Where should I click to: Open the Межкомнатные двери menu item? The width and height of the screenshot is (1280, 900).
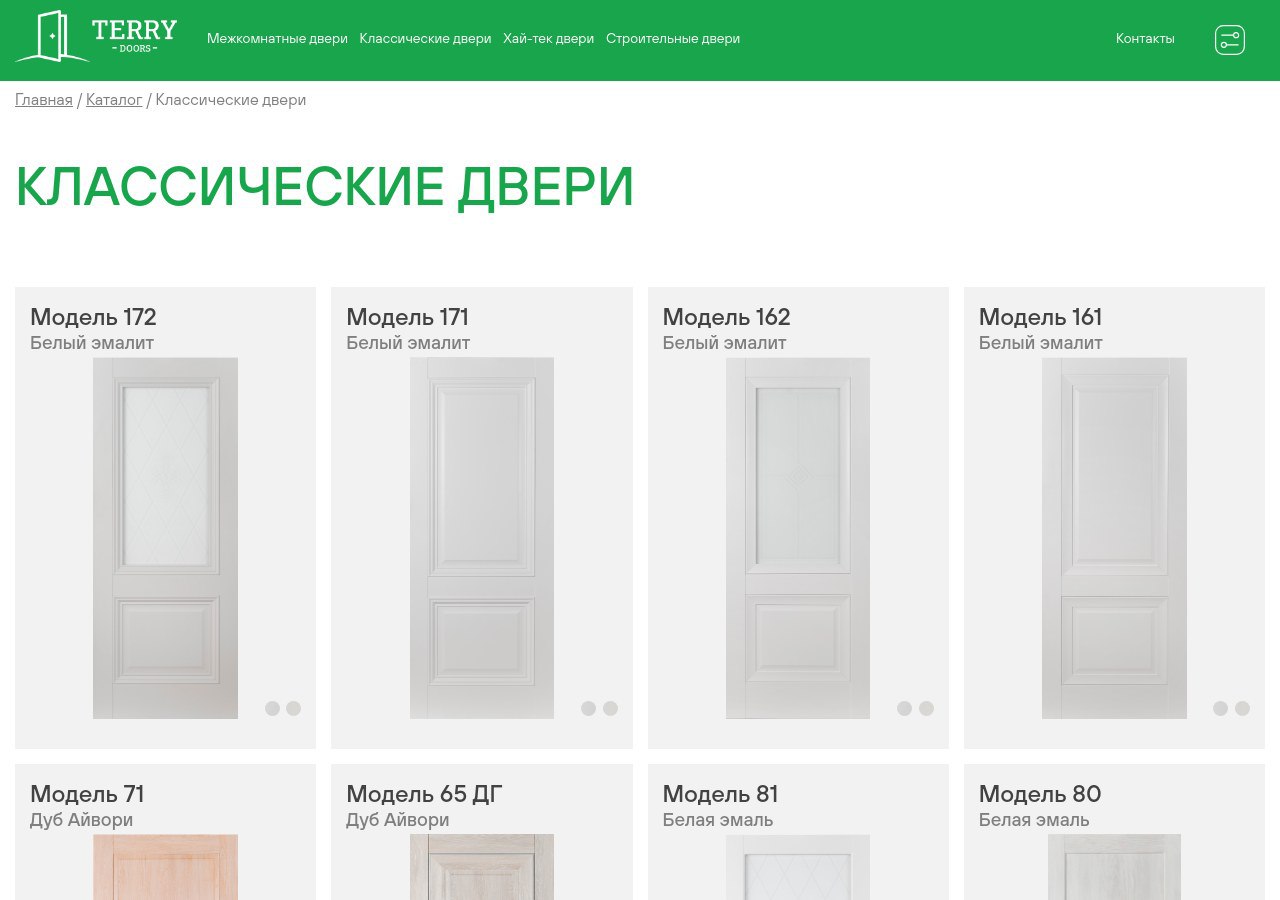(277, 39)
